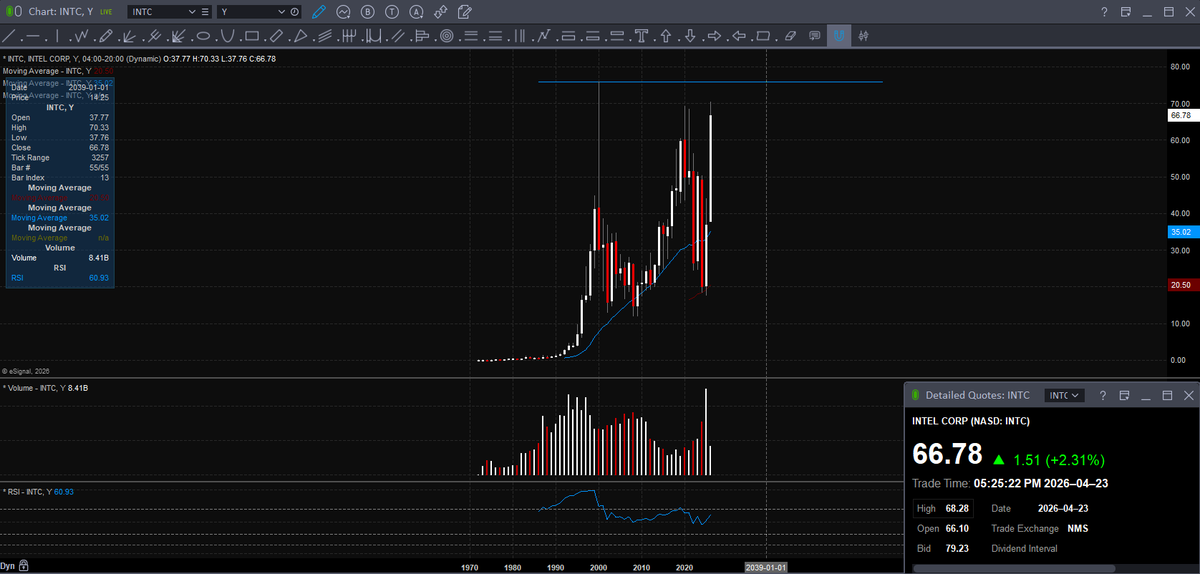The image size is (1200, 574).
Task: Click the Volume 8.41B row in data panel
Action: pos(60,258)
